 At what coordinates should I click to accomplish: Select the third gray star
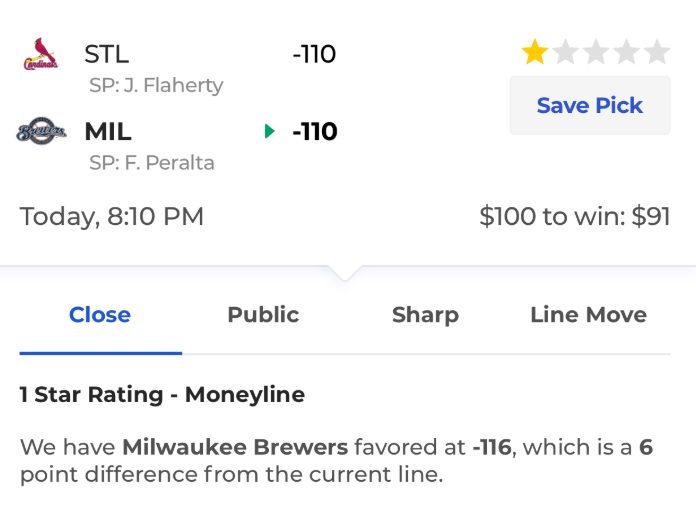click(596, 52)
